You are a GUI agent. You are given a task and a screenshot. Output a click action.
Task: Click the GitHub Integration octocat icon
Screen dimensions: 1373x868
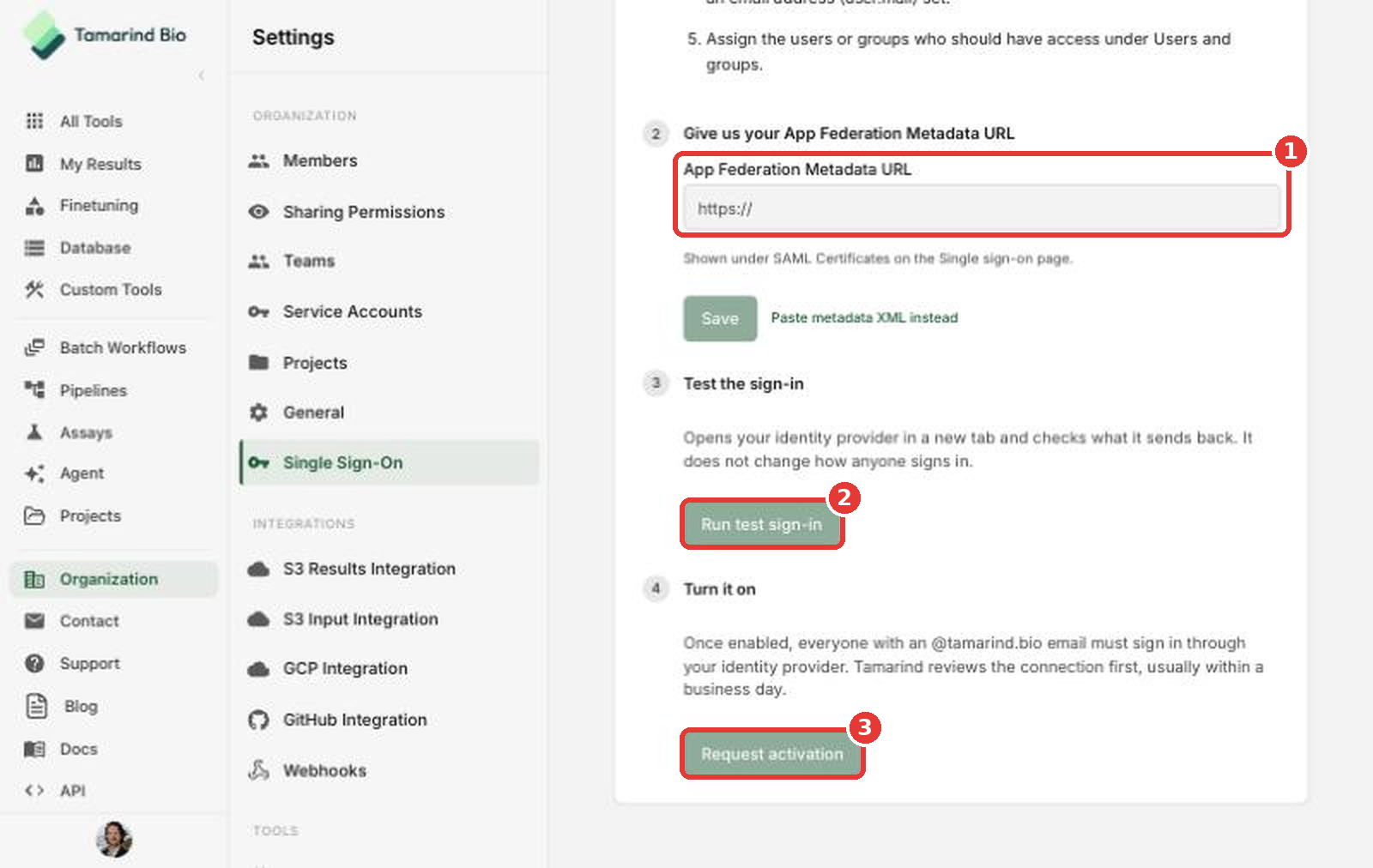pyautogui.click(x=258, y=720)
